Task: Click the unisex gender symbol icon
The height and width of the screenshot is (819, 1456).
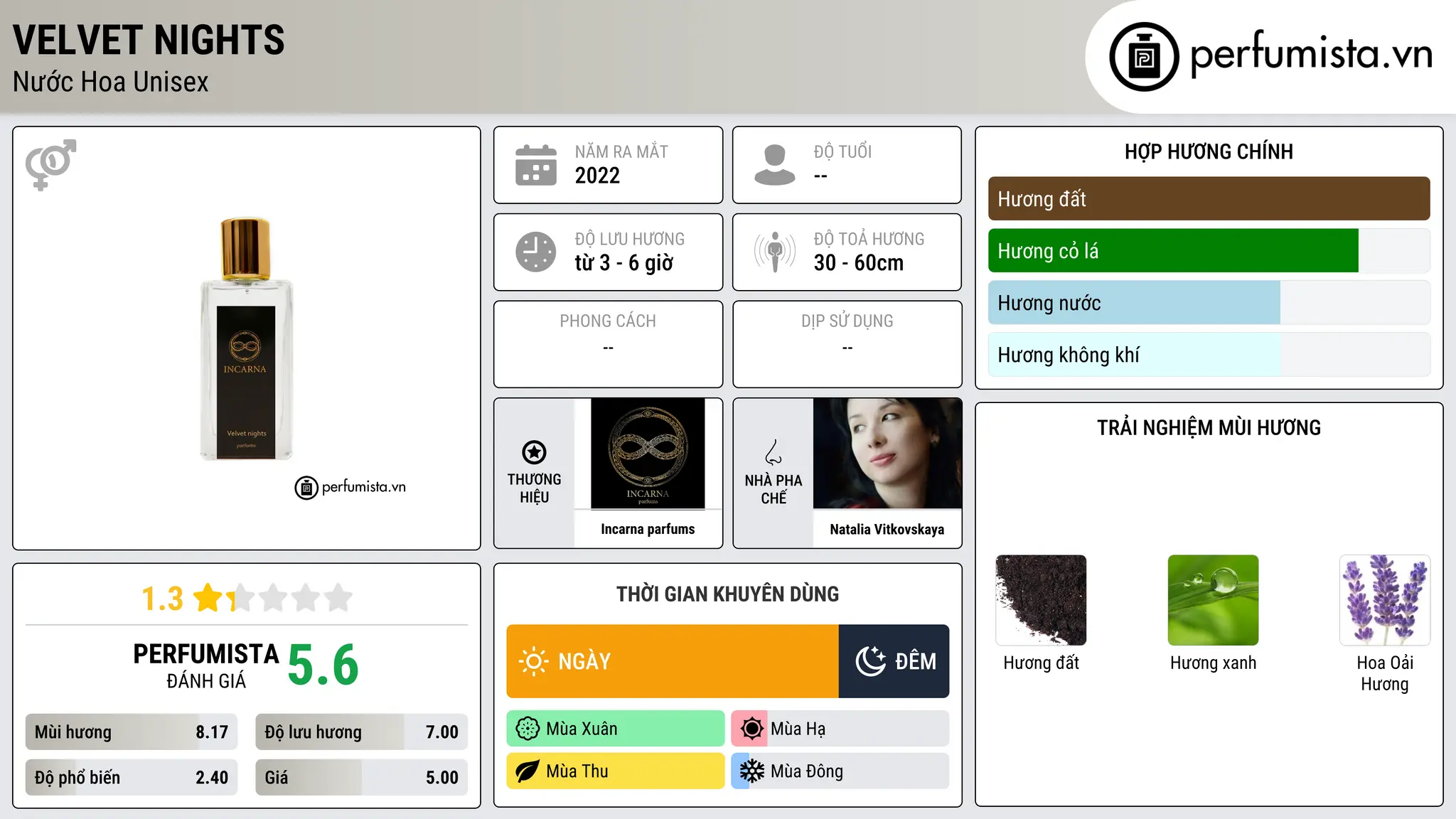Action: [x=50, y=164]
